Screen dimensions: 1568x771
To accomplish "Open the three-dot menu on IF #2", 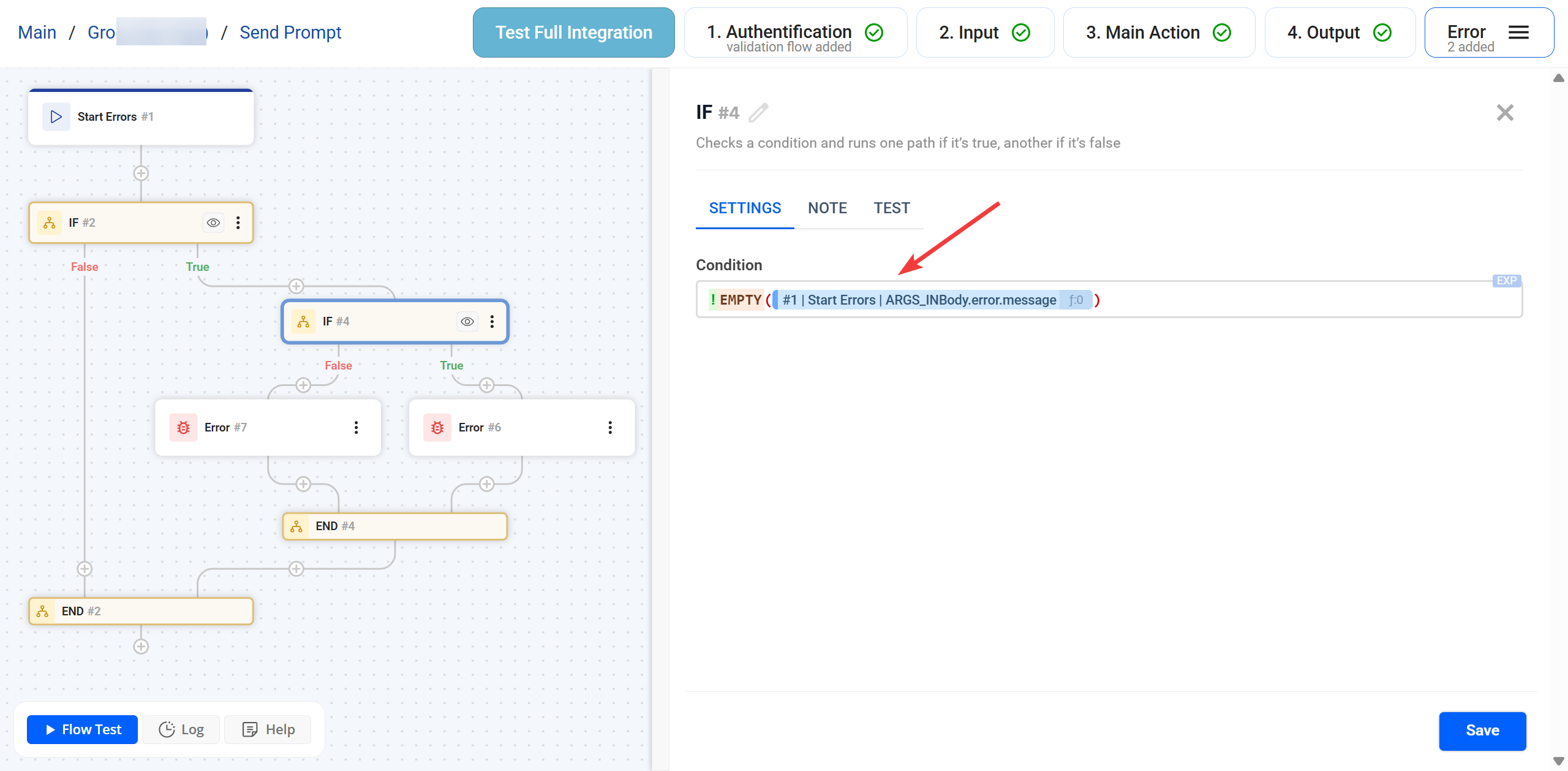I will point(238,222).
